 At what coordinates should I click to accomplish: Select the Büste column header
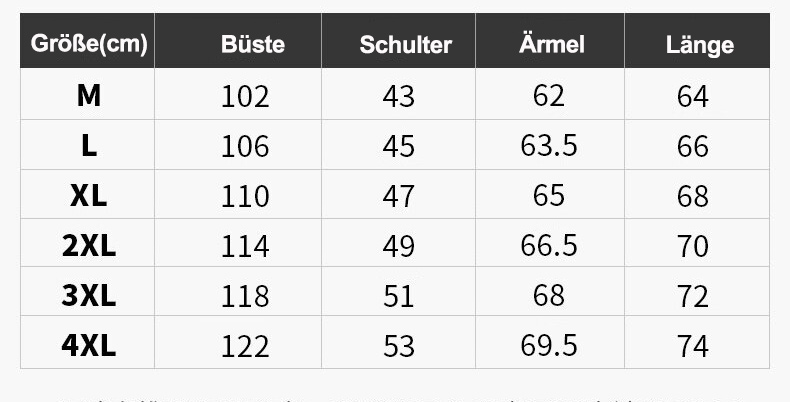pos(253,44)
